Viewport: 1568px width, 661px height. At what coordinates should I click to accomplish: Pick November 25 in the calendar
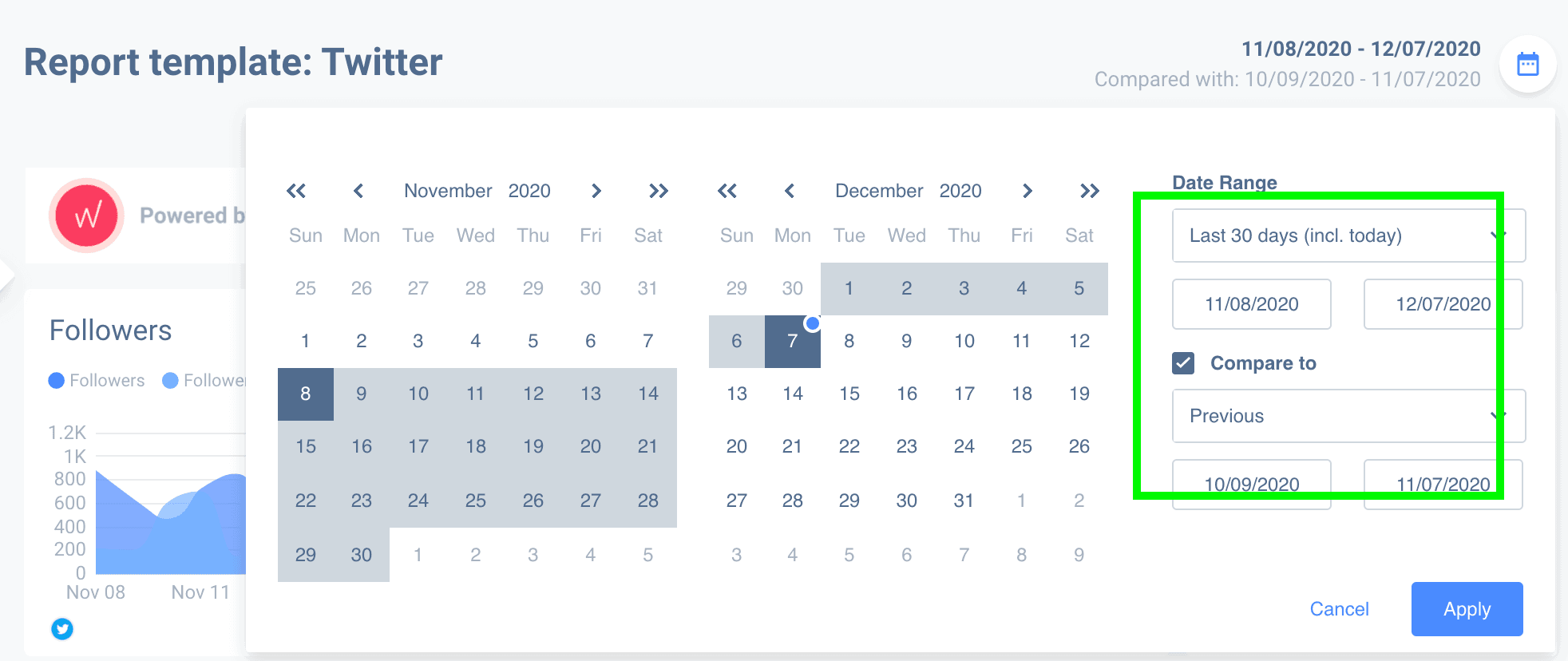pyautogui.click(x=476, y=501)
